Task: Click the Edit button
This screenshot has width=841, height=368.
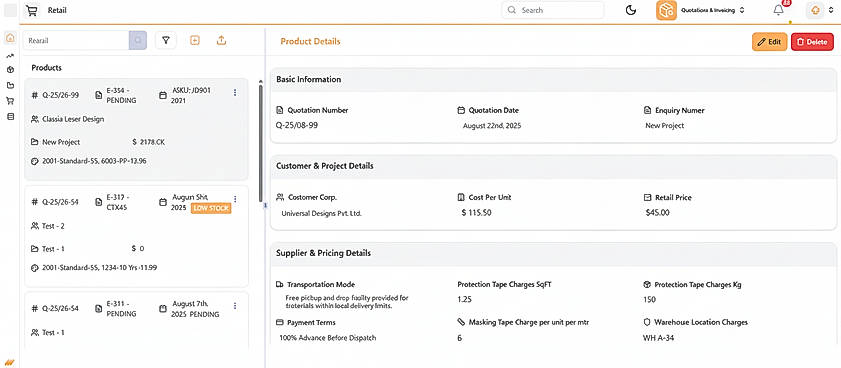Action: point(770,42)
